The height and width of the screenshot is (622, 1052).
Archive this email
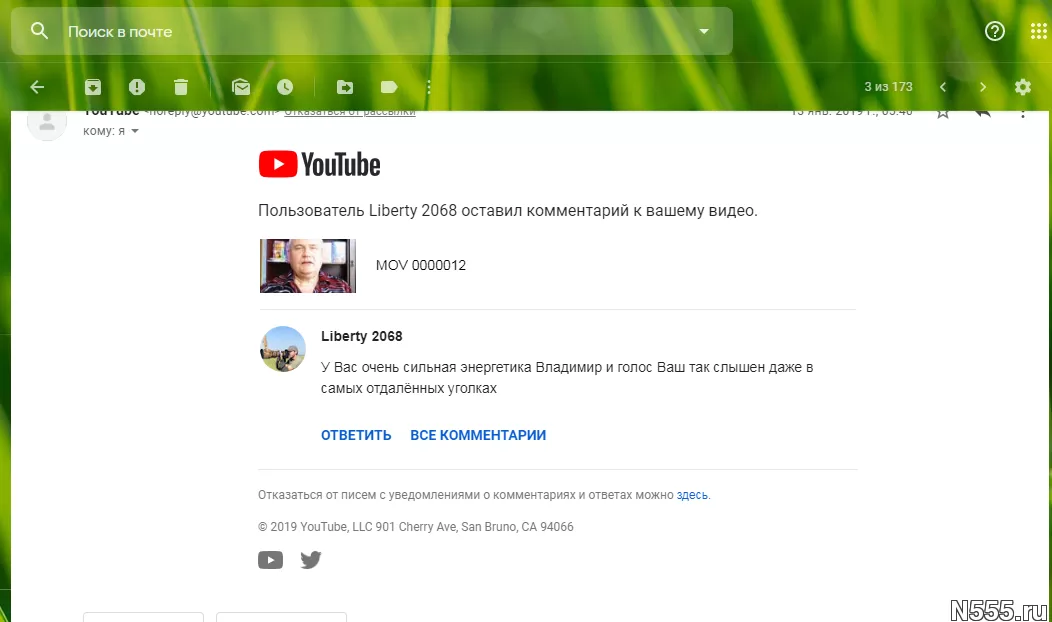coord(93,87)
